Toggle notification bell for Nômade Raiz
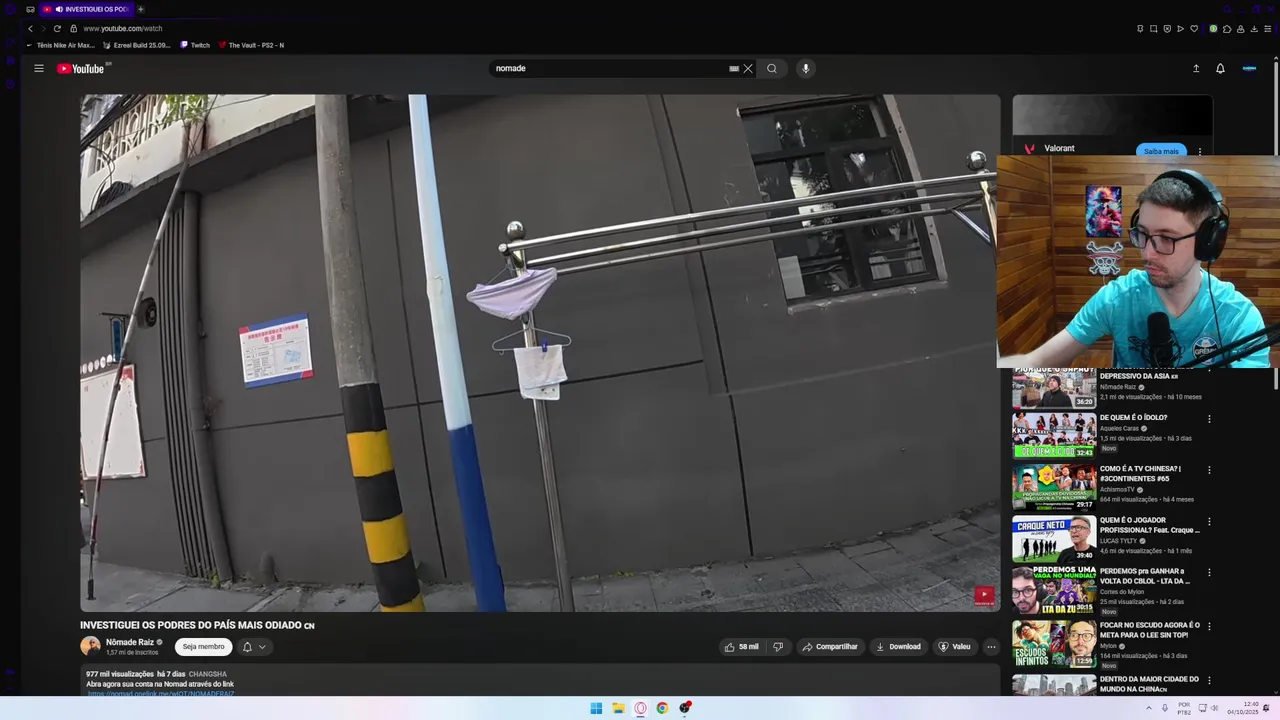 click(247, 647)
